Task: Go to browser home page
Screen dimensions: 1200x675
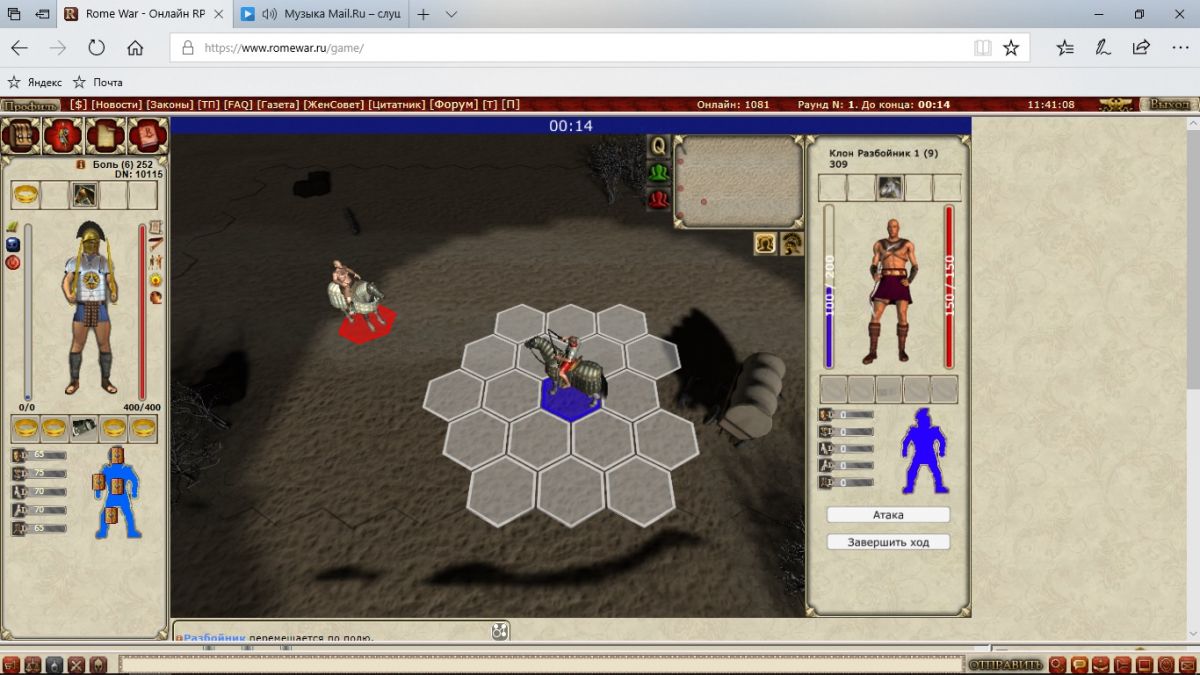Action: [x=135, y=47]
